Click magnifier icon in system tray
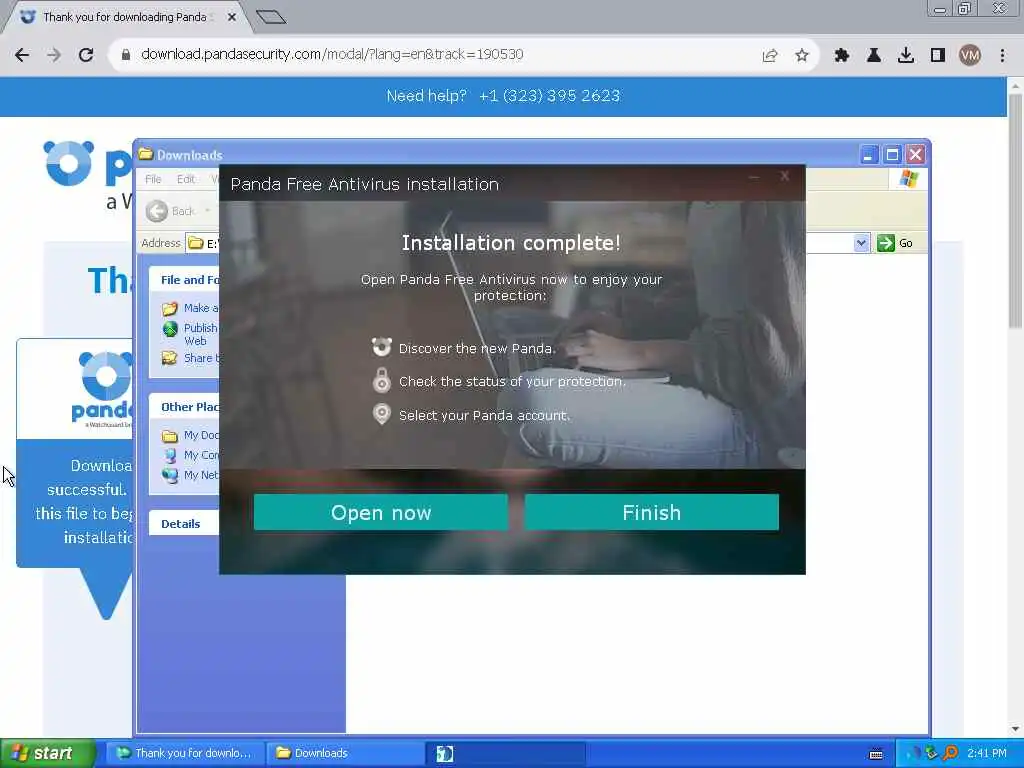 coord(950,753)
